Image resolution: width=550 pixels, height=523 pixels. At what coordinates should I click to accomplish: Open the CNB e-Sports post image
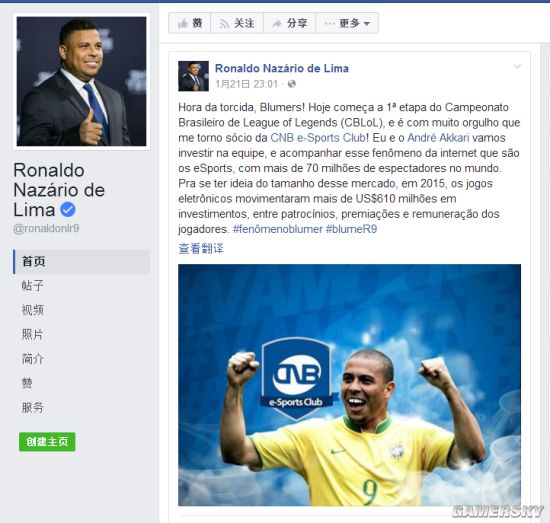(x=349, y=385)
